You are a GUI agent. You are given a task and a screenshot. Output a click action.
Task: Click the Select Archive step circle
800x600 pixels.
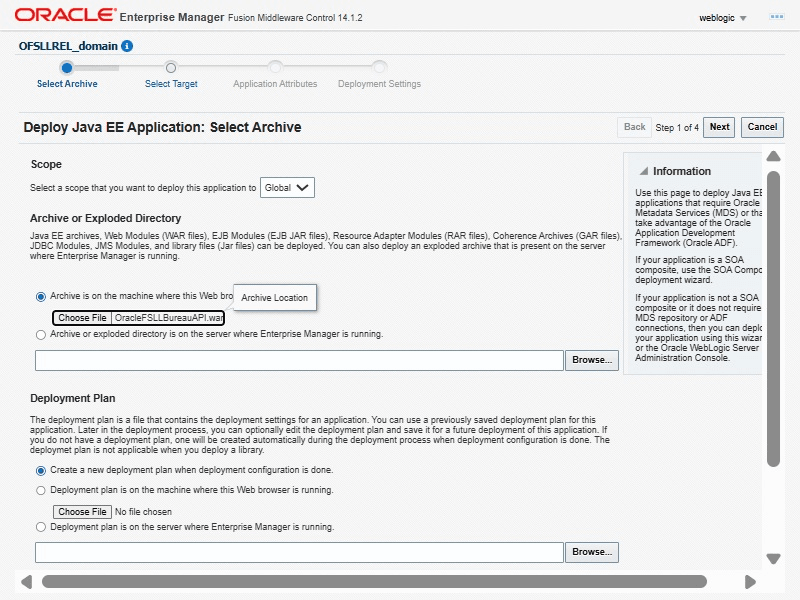(x=67, y=67)
